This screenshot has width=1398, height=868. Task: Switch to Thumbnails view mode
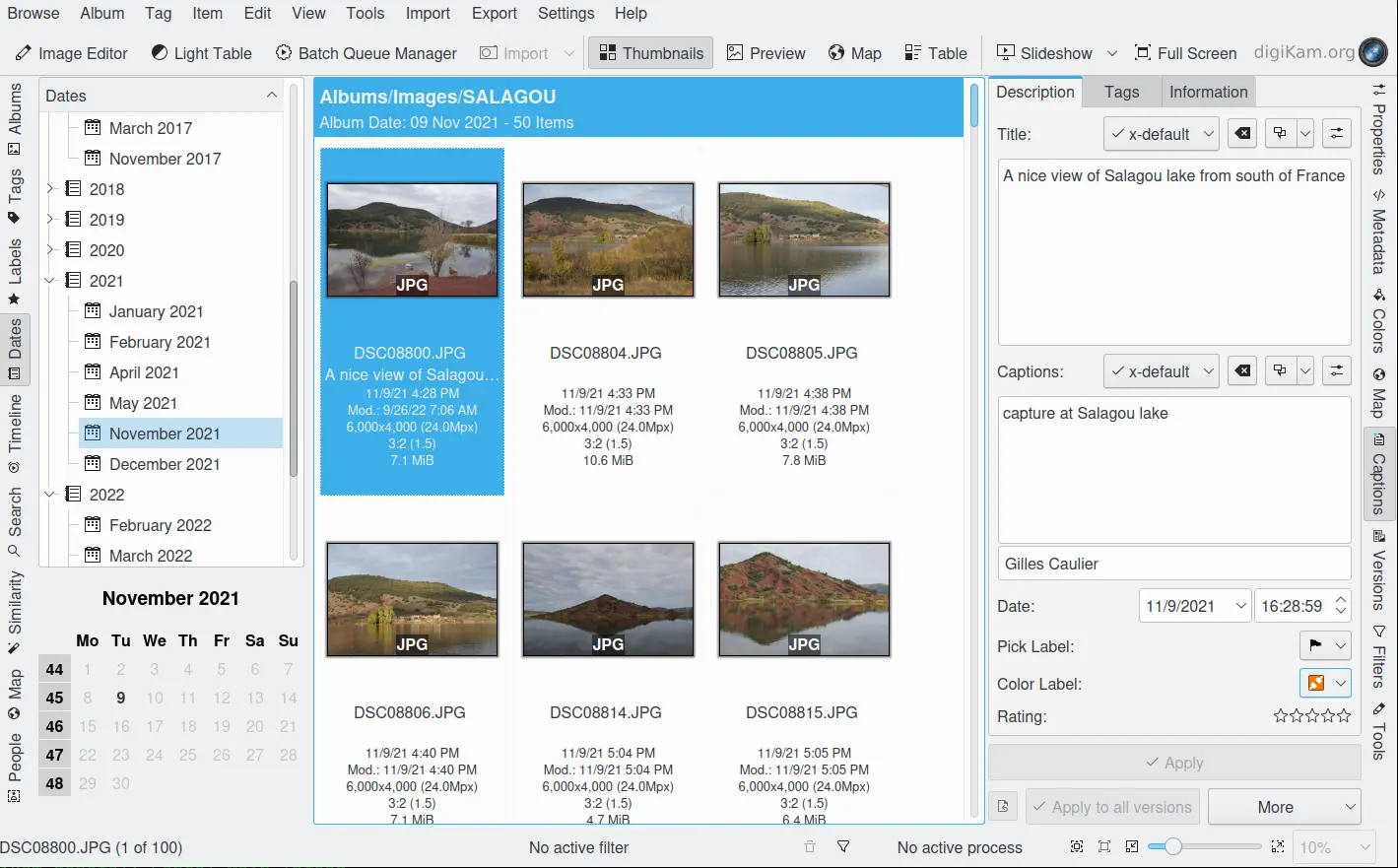click(x=651, y=53)
